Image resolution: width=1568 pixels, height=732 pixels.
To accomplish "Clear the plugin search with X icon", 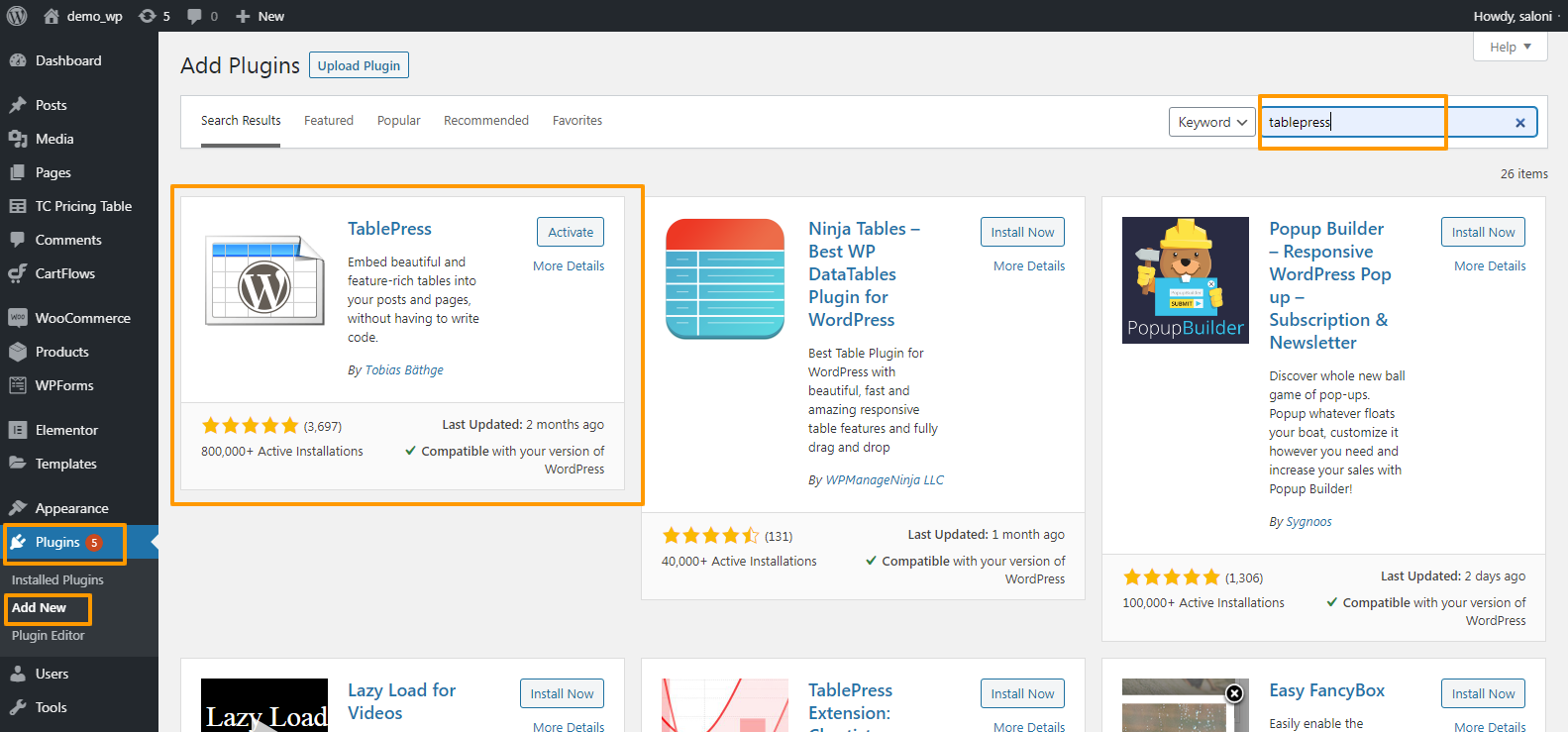I will click(x=1520, y=123).
